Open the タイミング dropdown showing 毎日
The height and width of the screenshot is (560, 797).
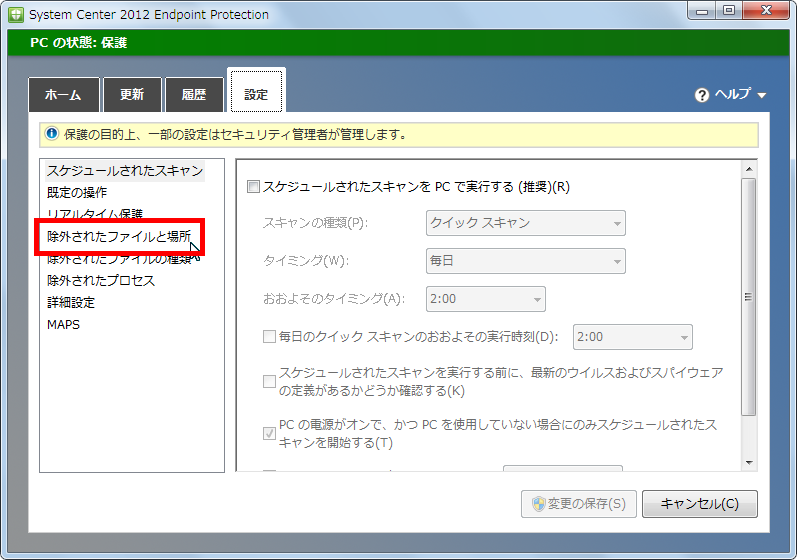526,261
